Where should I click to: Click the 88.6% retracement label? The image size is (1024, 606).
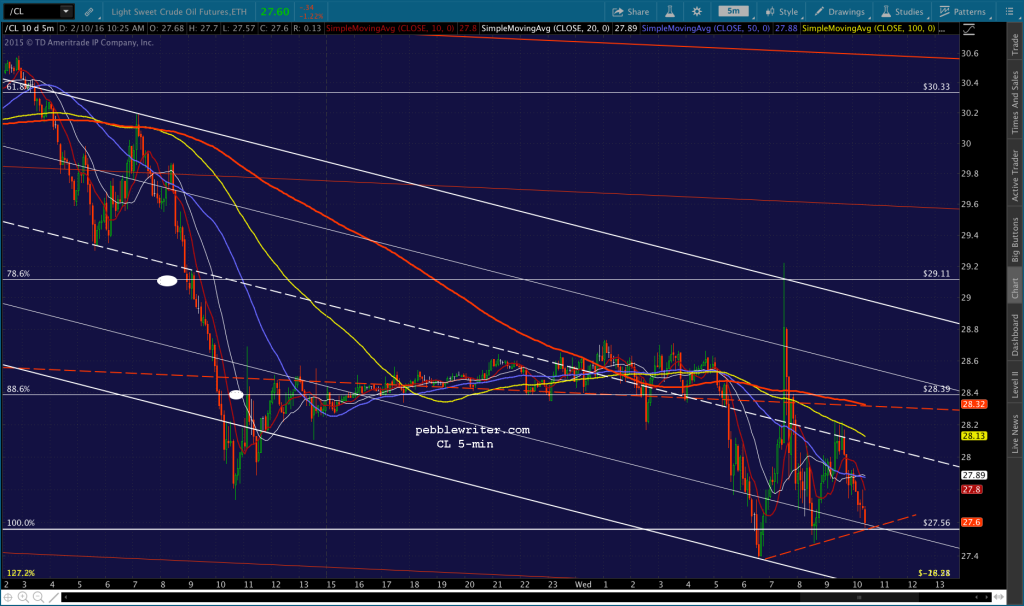coord(18,389)
